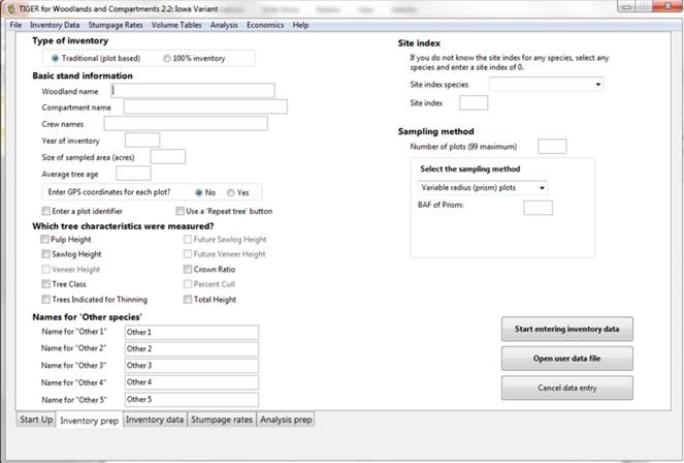This screenshot has height=463, width=684.
Task: Click Start entering inventory data button
Action: coord(566,328)
